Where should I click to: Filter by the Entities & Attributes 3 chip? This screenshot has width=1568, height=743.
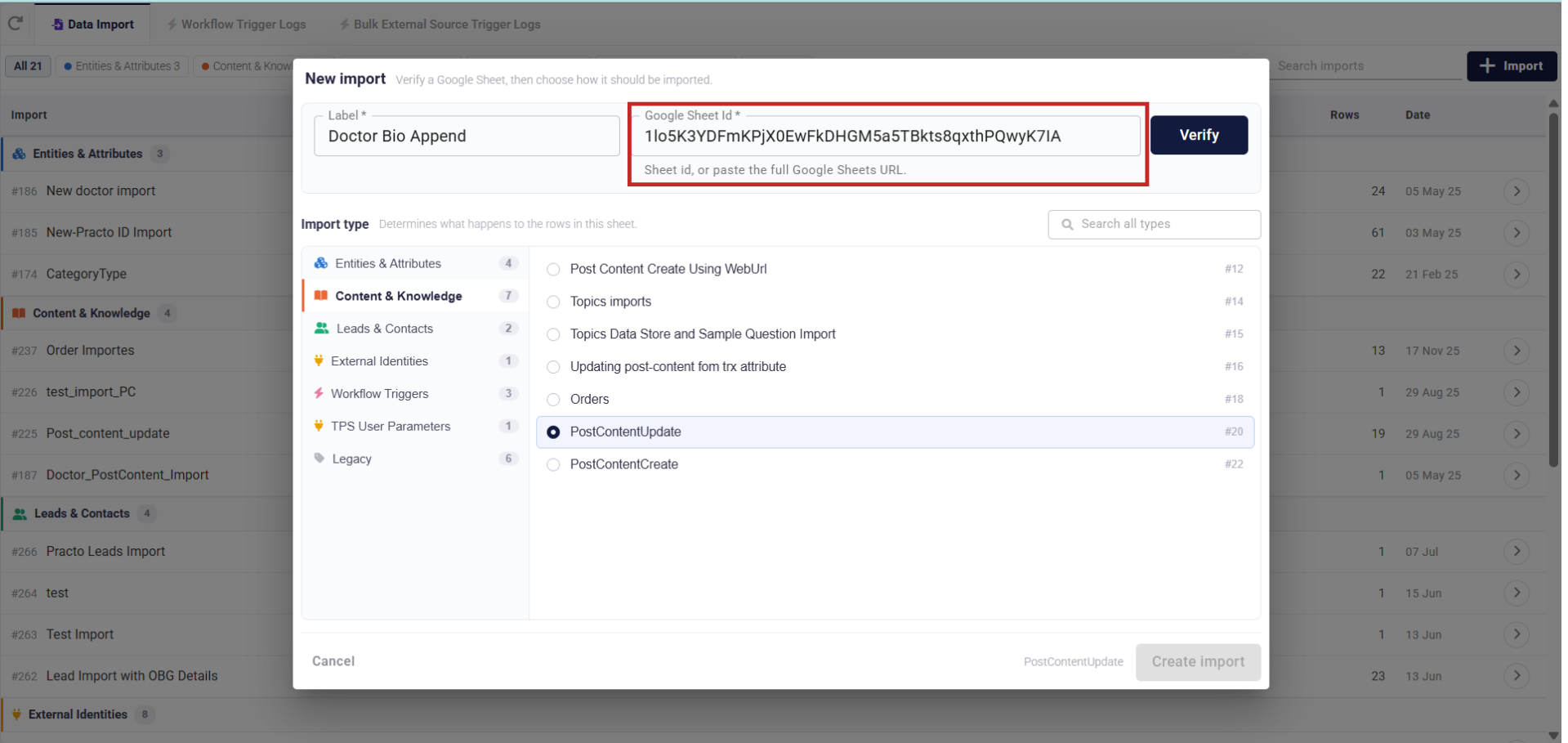coord(122,66)
